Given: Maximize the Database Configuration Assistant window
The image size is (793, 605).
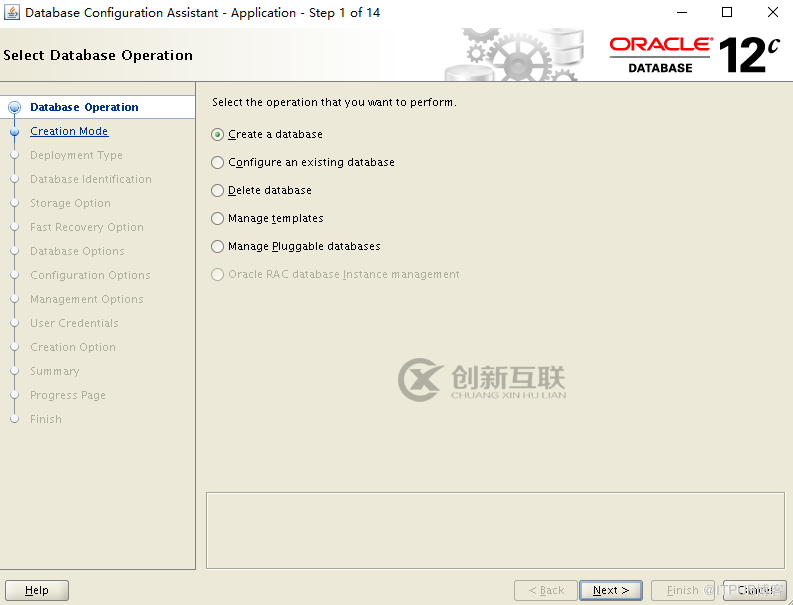Looking at the screenshot, I should [x=727, y=12].
